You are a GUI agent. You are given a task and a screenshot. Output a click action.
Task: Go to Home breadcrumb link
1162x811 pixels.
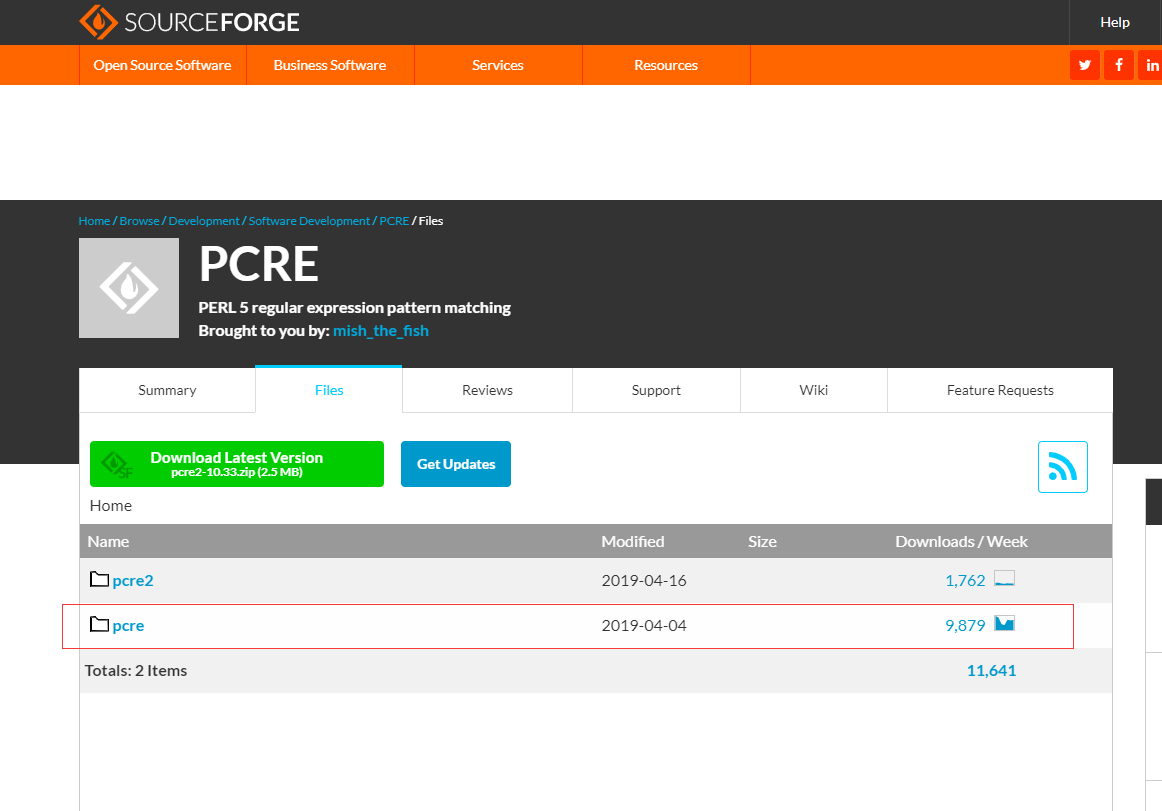[94, 221]
